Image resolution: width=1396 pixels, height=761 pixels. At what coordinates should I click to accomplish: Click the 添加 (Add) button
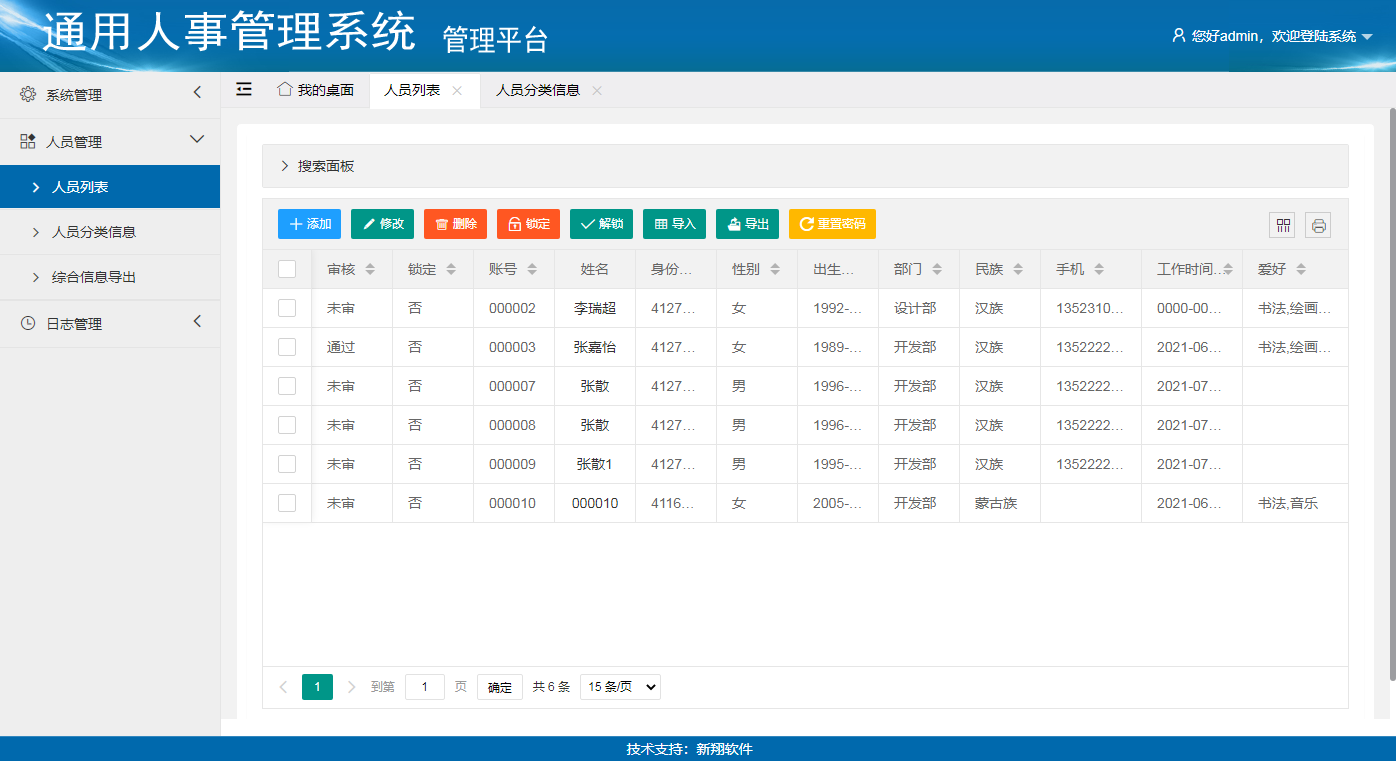(x=309, y=224)
